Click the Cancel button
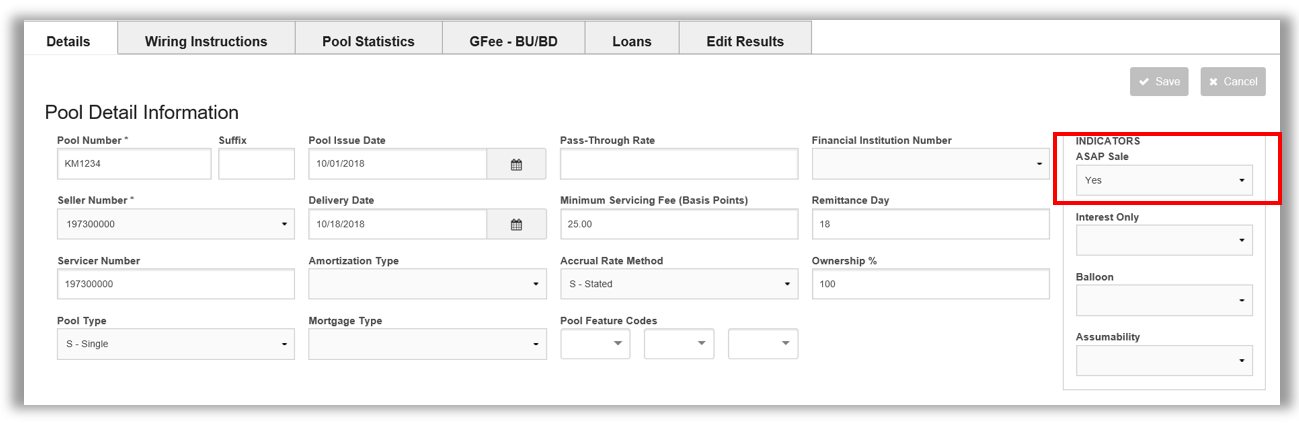The image size is (1299, 424). click(x=1233, y=82)
